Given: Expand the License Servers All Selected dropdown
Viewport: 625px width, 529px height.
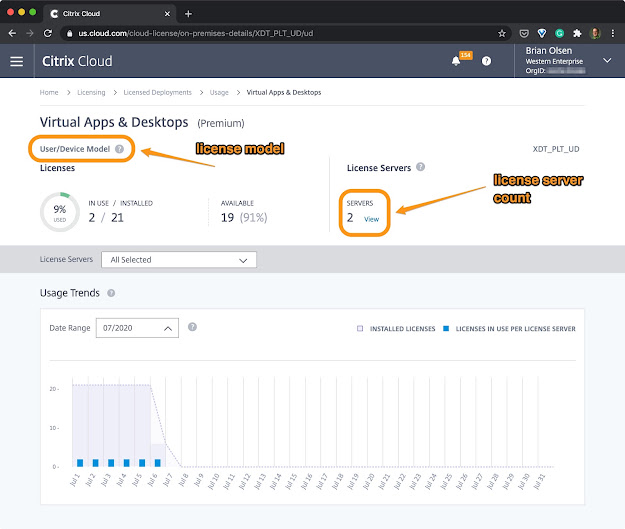Looking at the screenshot, I should click(x=179, y=260).
